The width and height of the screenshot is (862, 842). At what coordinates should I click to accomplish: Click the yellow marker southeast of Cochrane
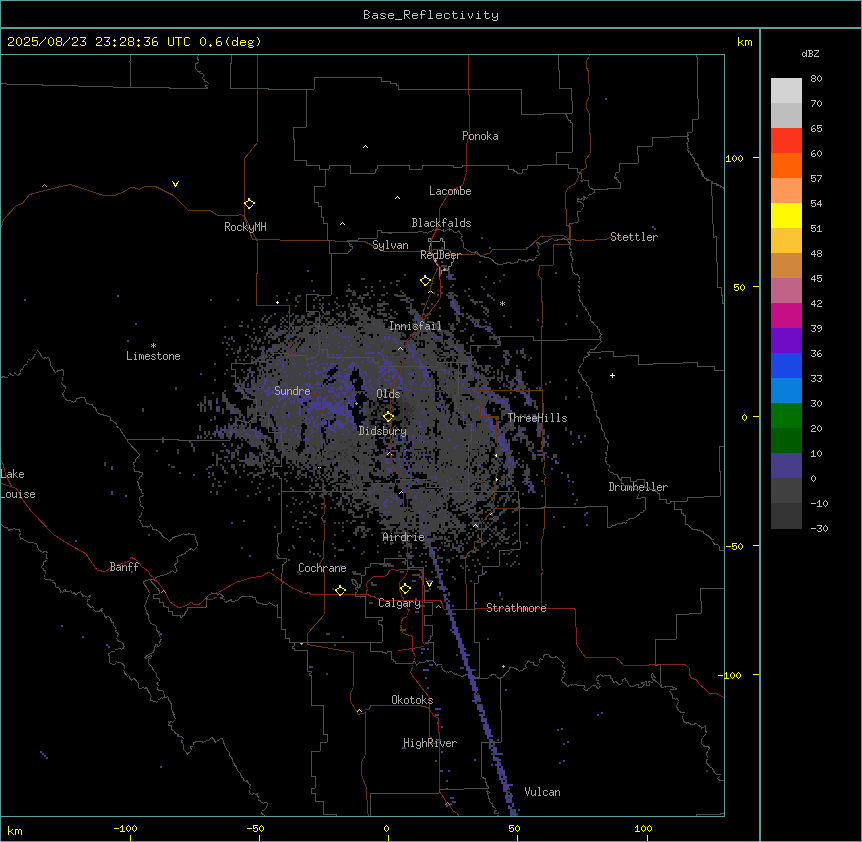coord(340,590)
